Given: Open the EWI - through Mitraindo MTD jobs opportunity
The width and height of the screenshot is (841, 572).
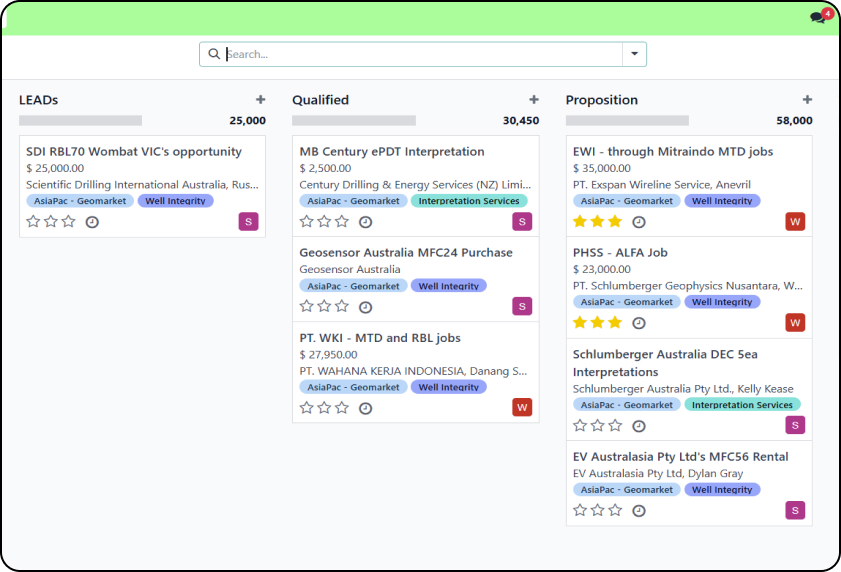Looking at the screenshot, I should 672,152.
